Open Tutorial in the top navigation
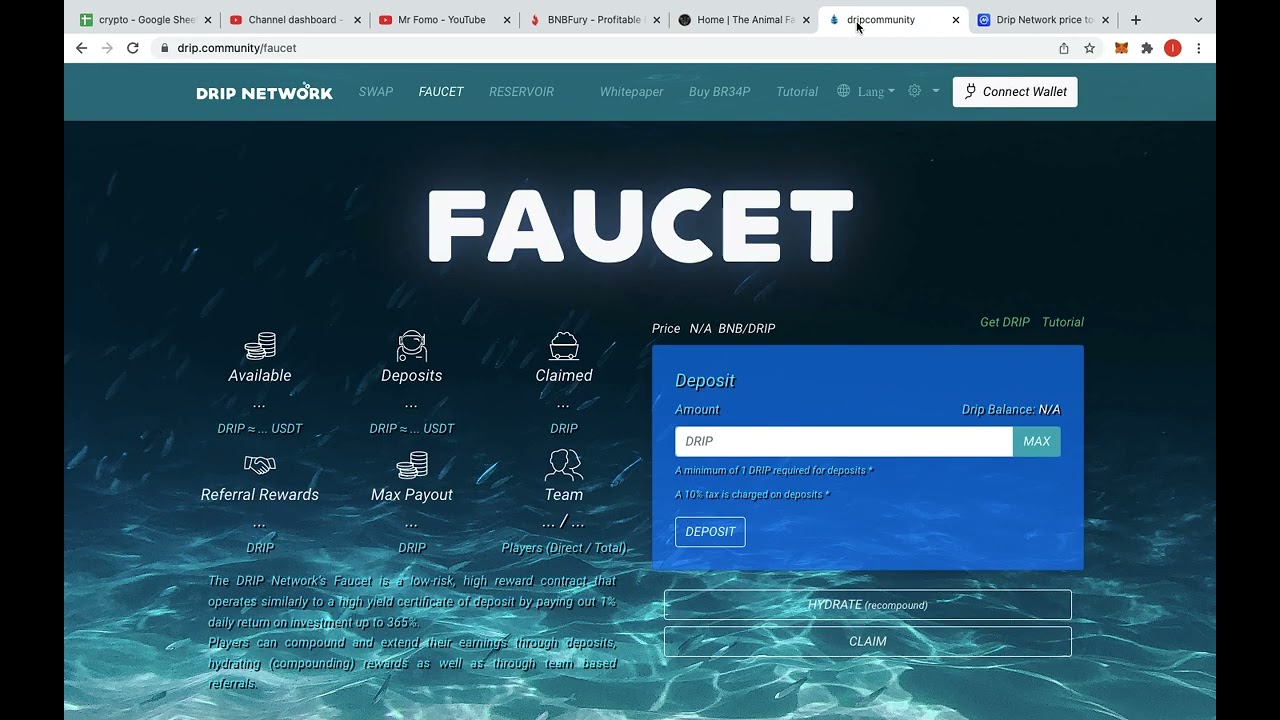The height and width of the screenshot is (720, 1280). [797, 92]
